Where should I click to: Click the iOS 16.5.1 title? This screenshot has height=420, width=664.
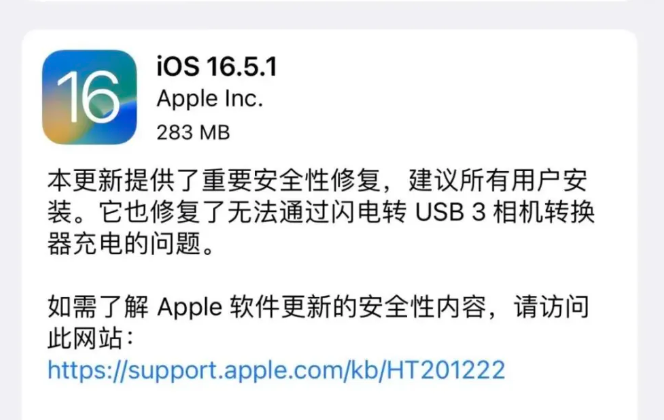pos(217,66)
